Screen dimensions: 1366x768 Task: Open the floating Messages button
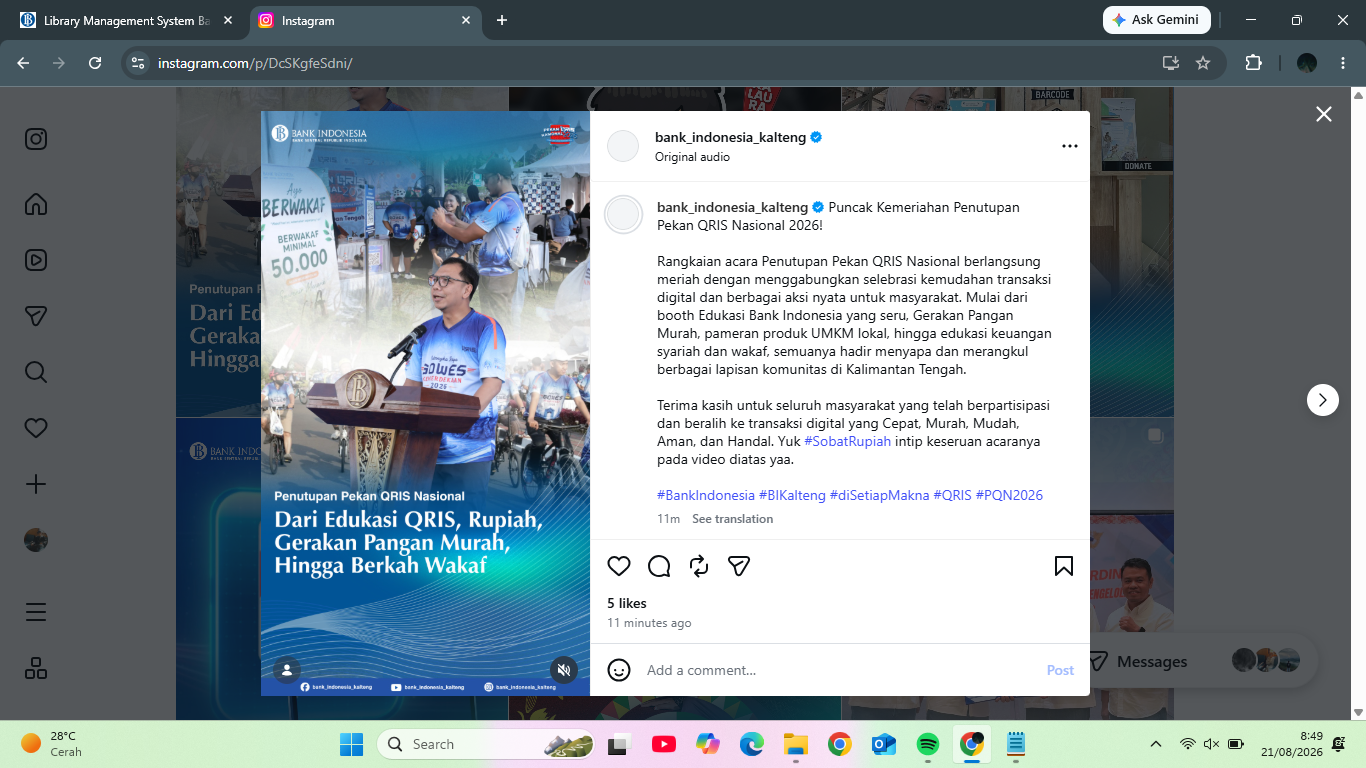[1194, 661]
